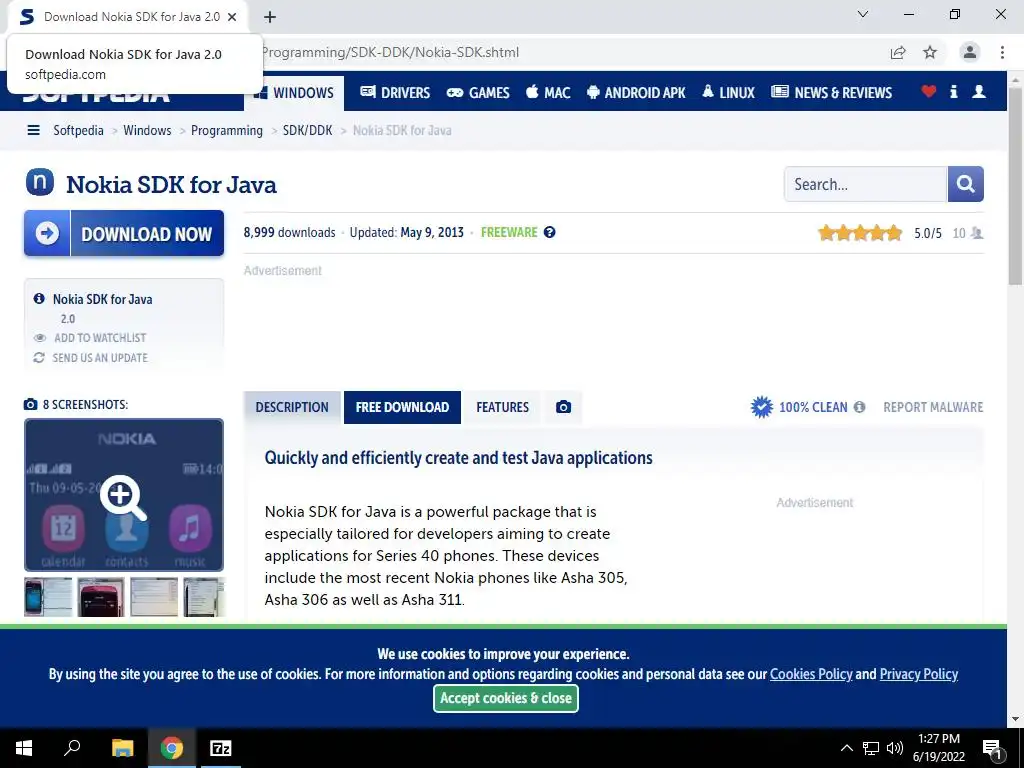Click the volume speaker tray icon
The image size is (1024, 768).
pos(895,748)
